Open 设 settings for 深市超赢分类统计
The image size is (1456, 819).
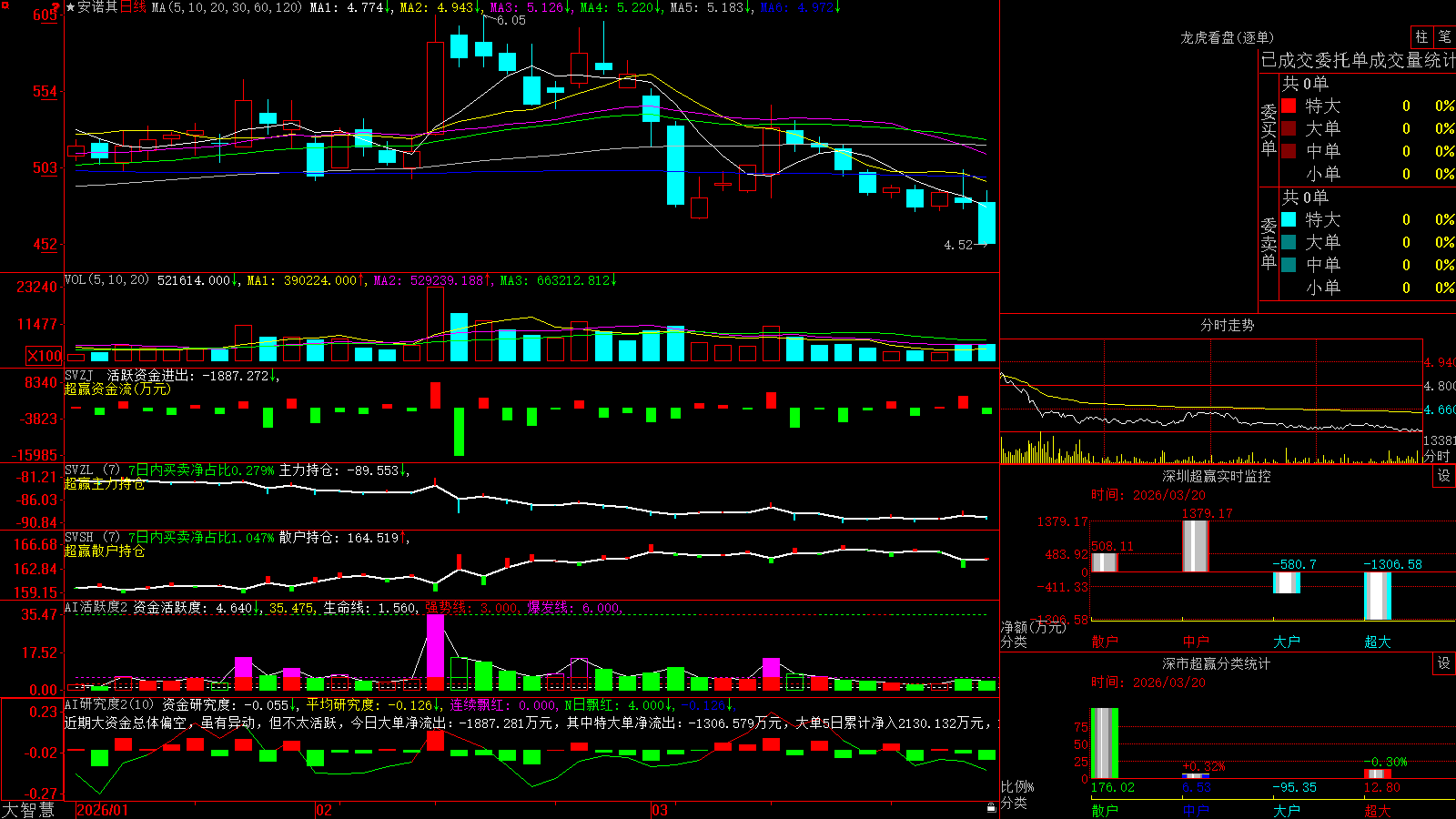coord(1444,663)
